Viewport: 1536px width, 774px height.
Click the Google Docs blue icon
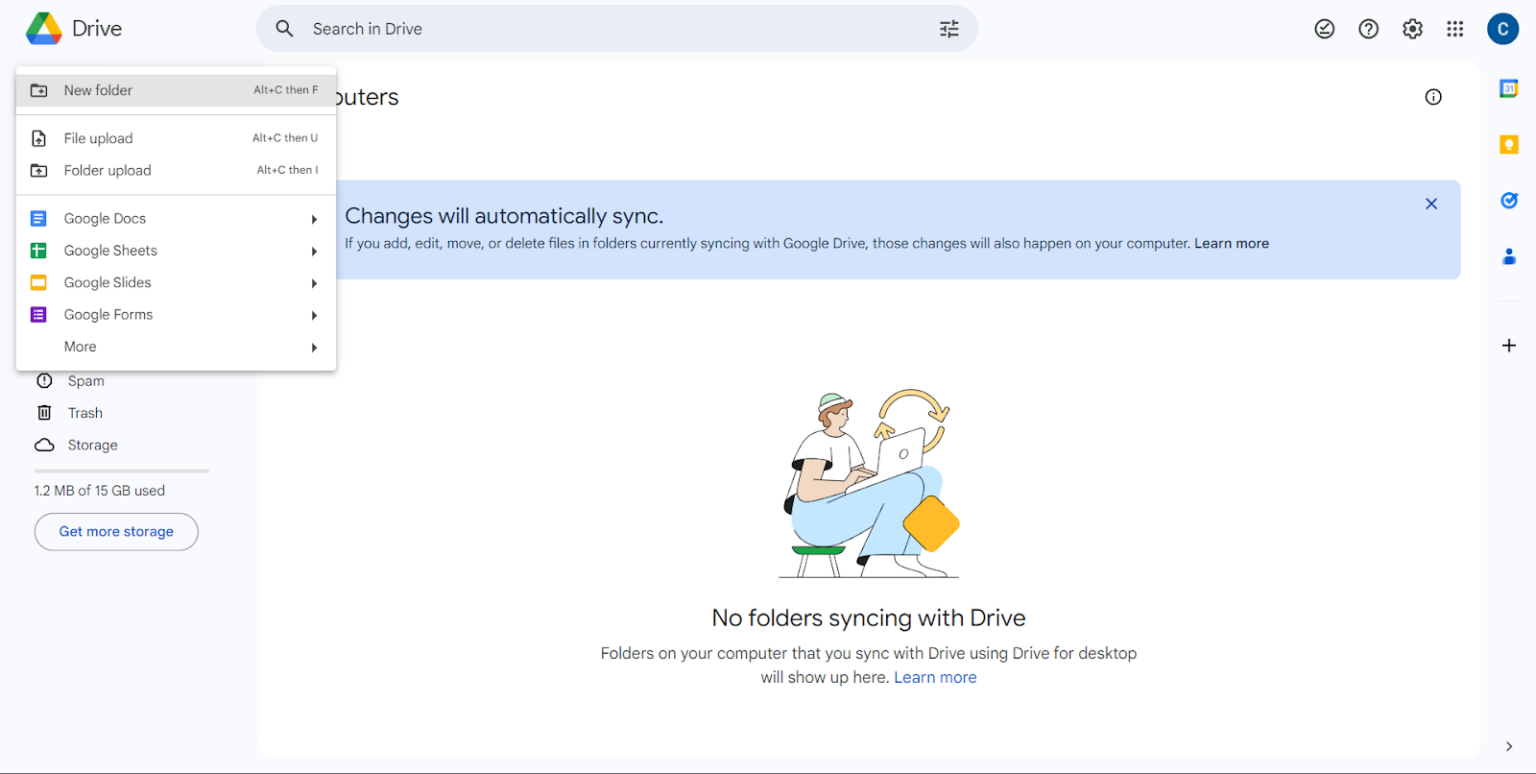pyautogui.click(x=39, y=218)
